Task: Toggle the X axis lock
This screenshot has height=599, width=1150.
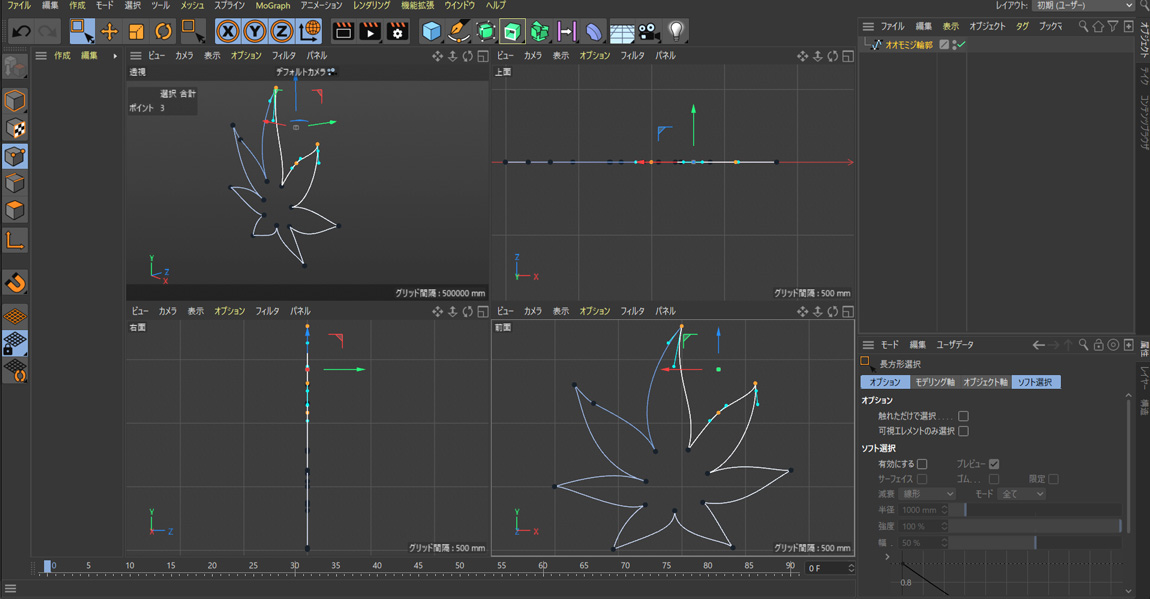Action: tap(228, 32)
